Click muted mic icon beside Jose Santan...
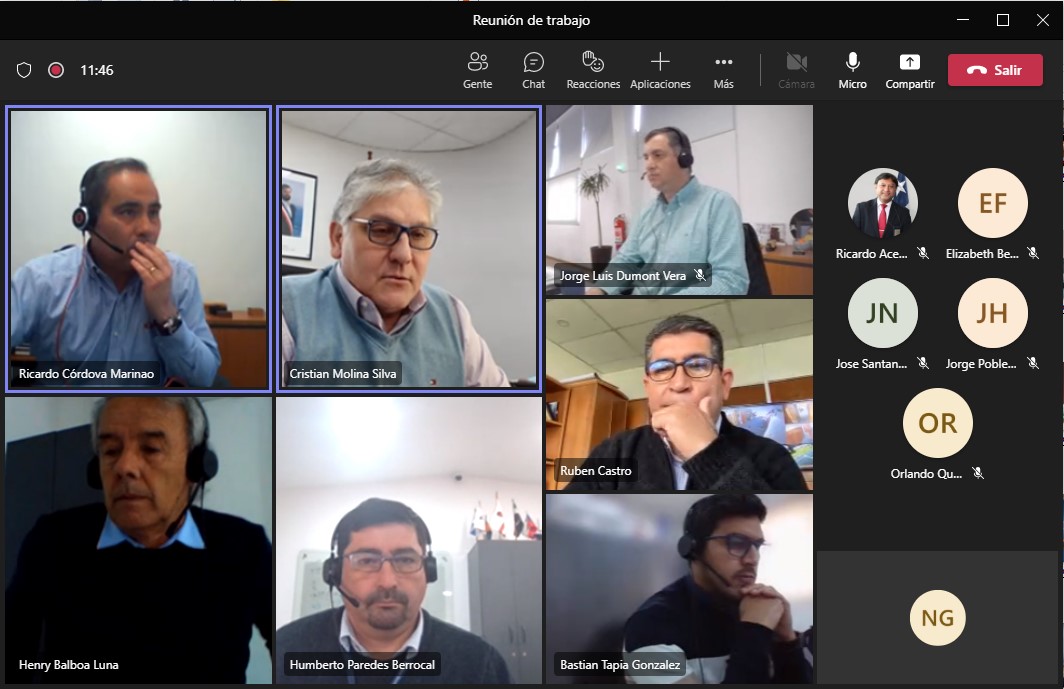The width and height of the screenshot is (1064, 689). click(923, 363)
